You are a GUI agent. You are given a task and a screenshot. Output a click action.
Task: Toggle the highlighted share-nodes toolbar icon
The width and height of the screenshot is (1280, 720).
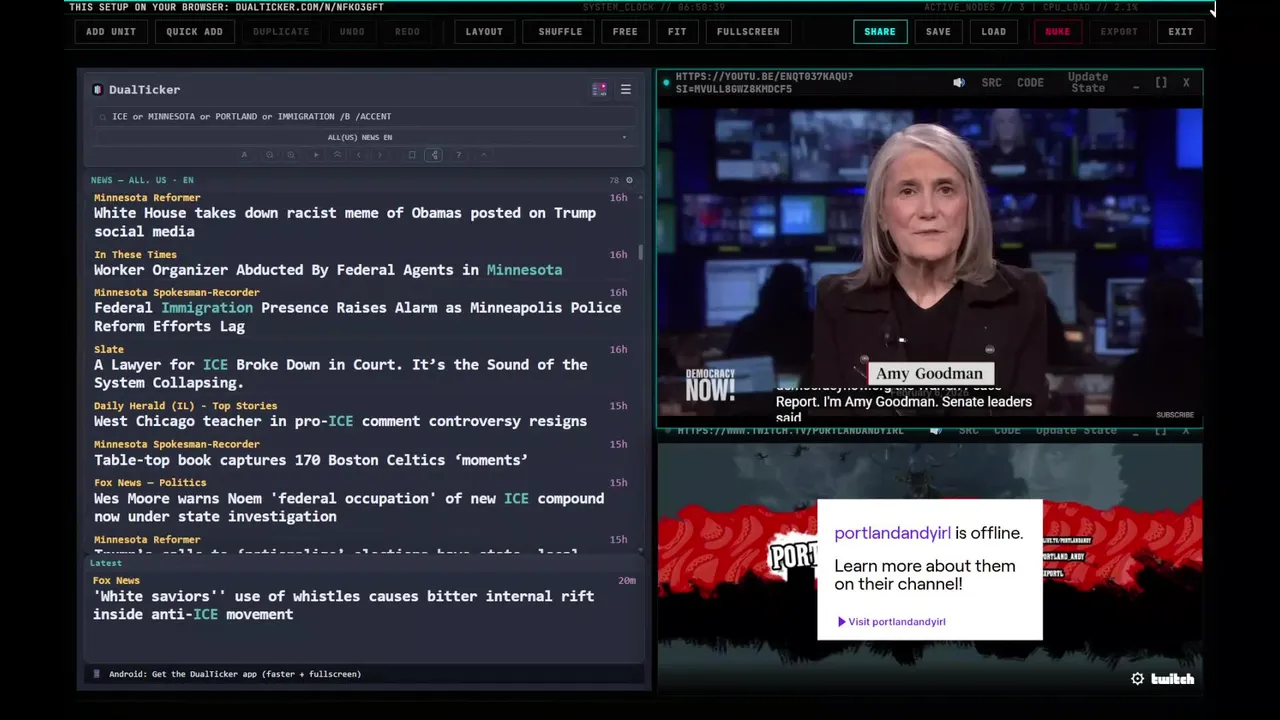coord(434,155)
